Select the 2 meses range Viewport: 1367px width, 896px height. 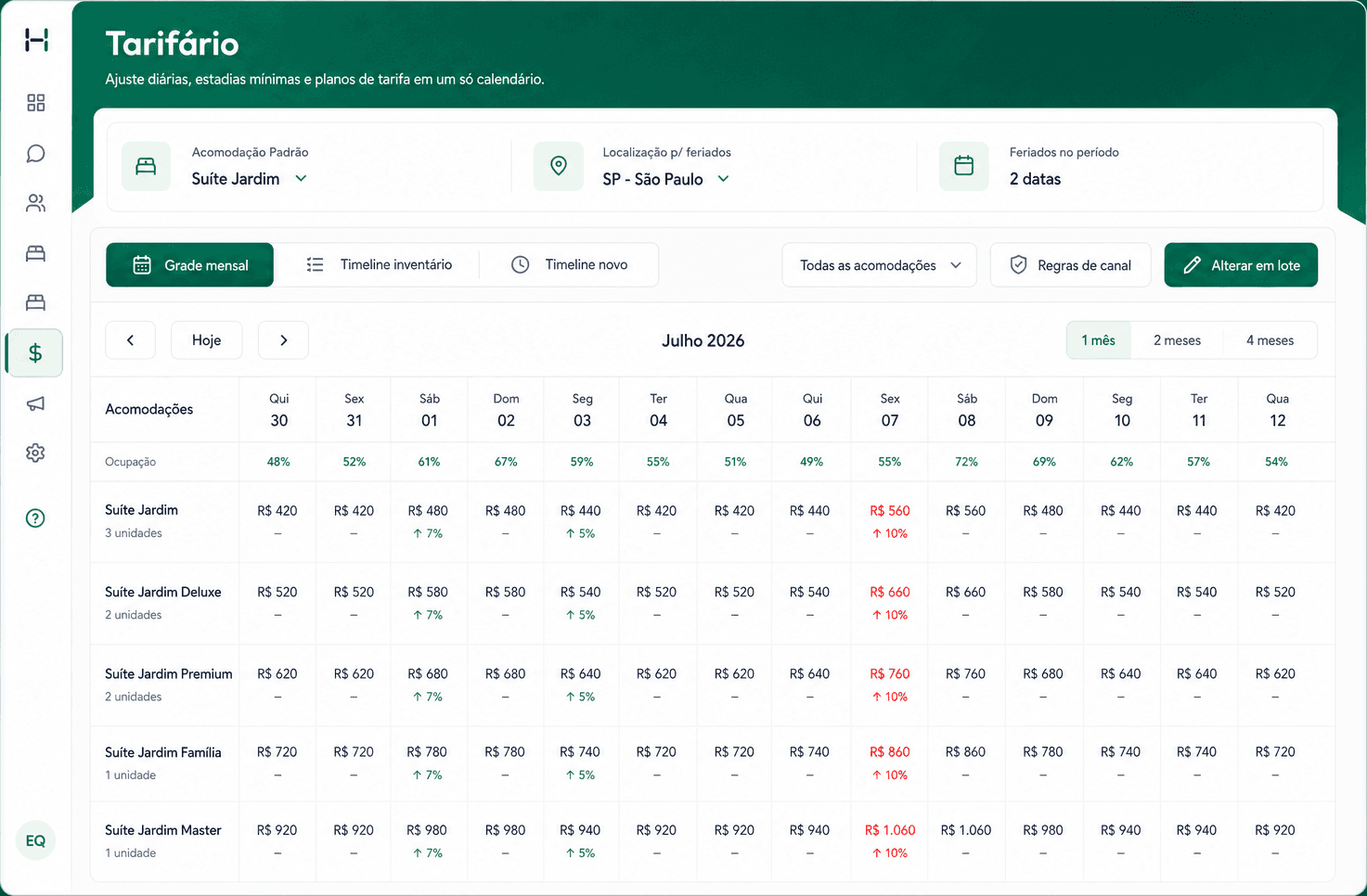1177,340
